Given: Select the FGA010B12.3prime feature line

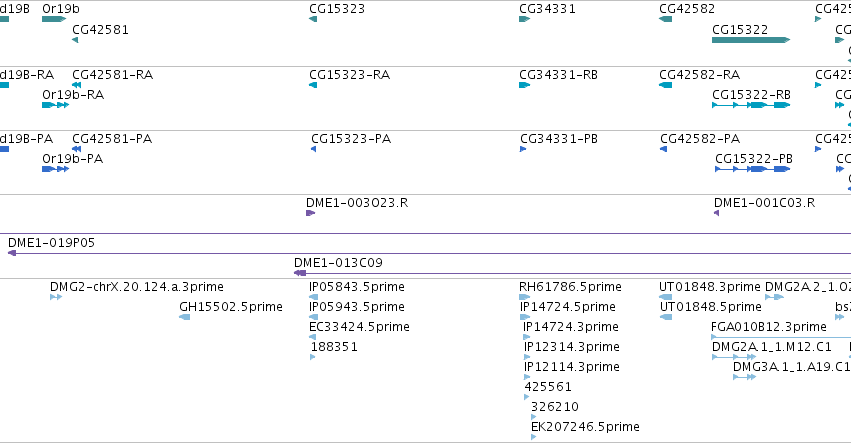Looking at the screenshot, I should [781, 337].
